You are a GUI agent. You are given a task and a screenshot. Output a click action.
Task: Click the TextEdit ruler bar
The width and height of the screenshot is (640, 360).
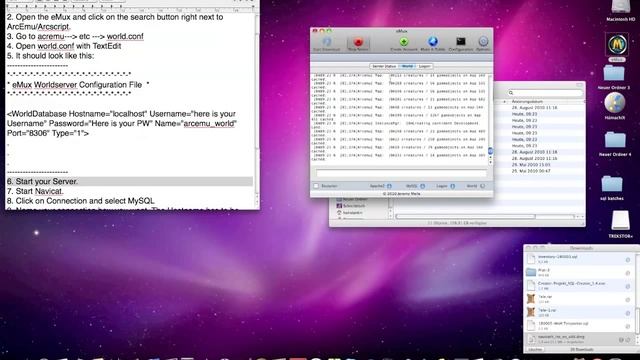point(131,8)
